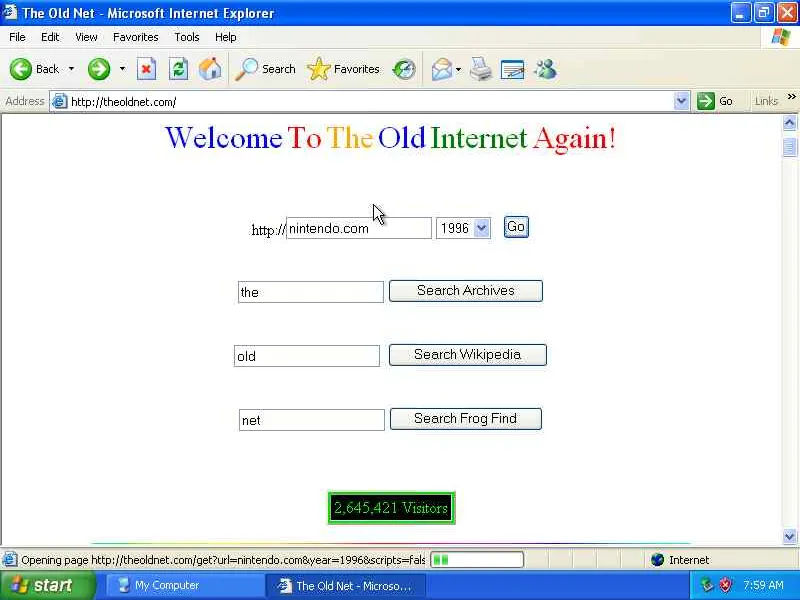Click the 7:59 AM clock

point(763,585)
